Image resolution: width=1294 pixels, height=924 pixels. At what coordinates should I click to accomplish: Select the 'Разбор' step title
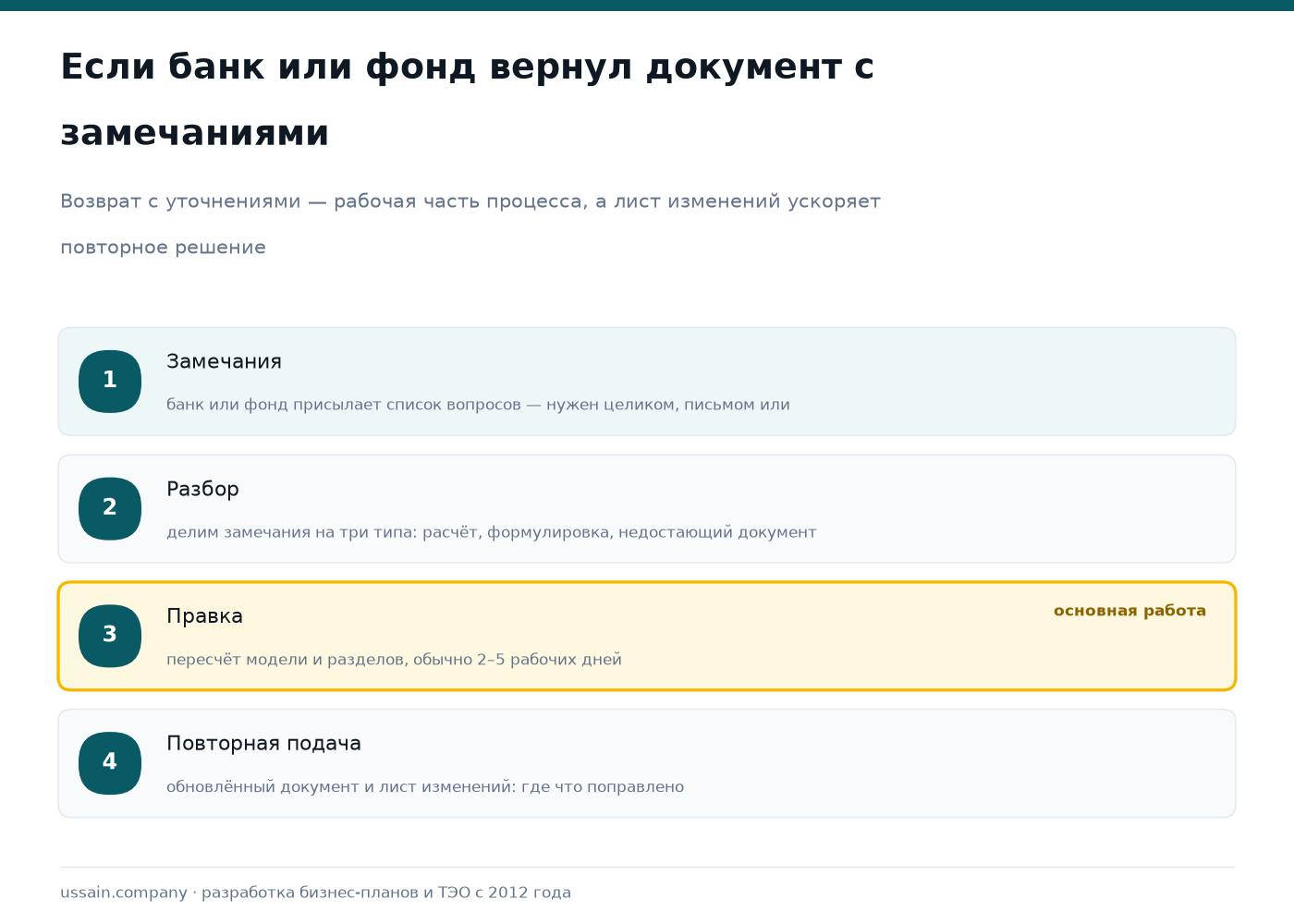[202, 489]
